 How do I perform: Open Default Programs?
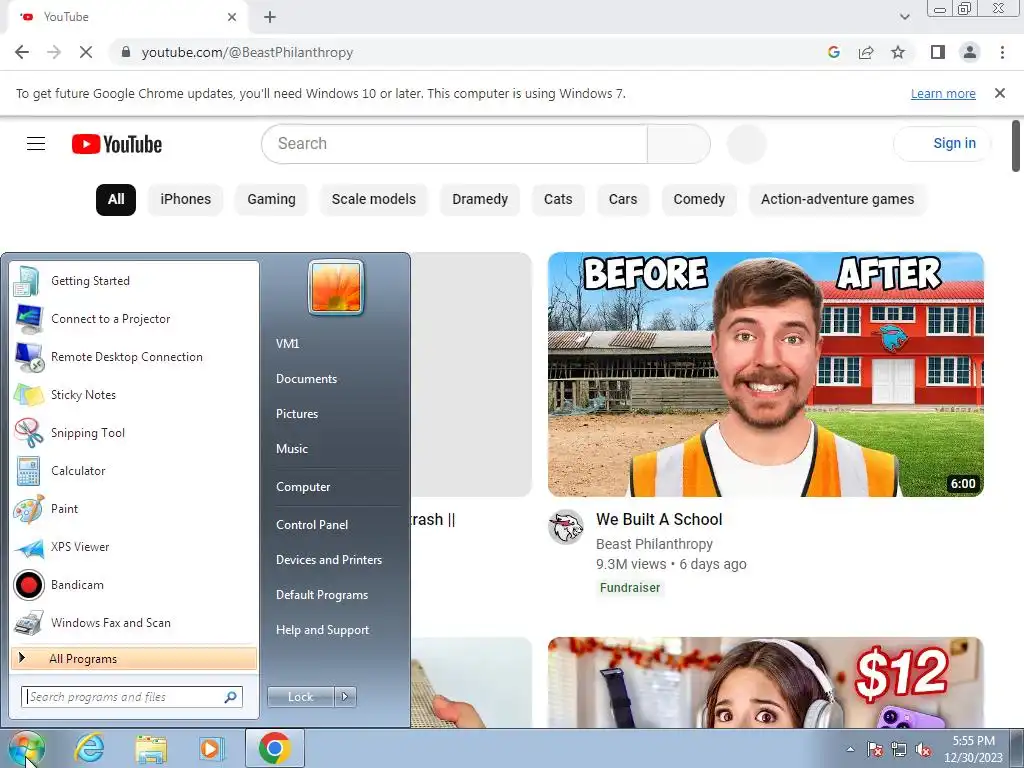322,595
